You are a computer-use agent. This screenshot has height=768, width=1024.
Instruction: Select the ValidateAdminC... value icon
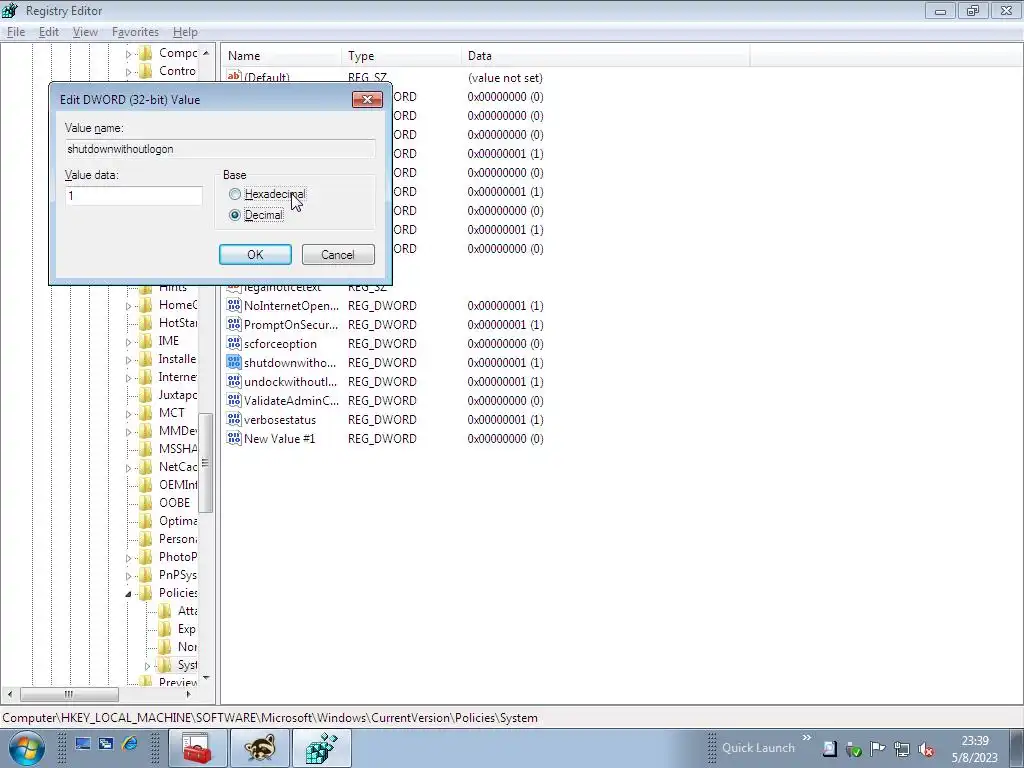pos(234,400)
